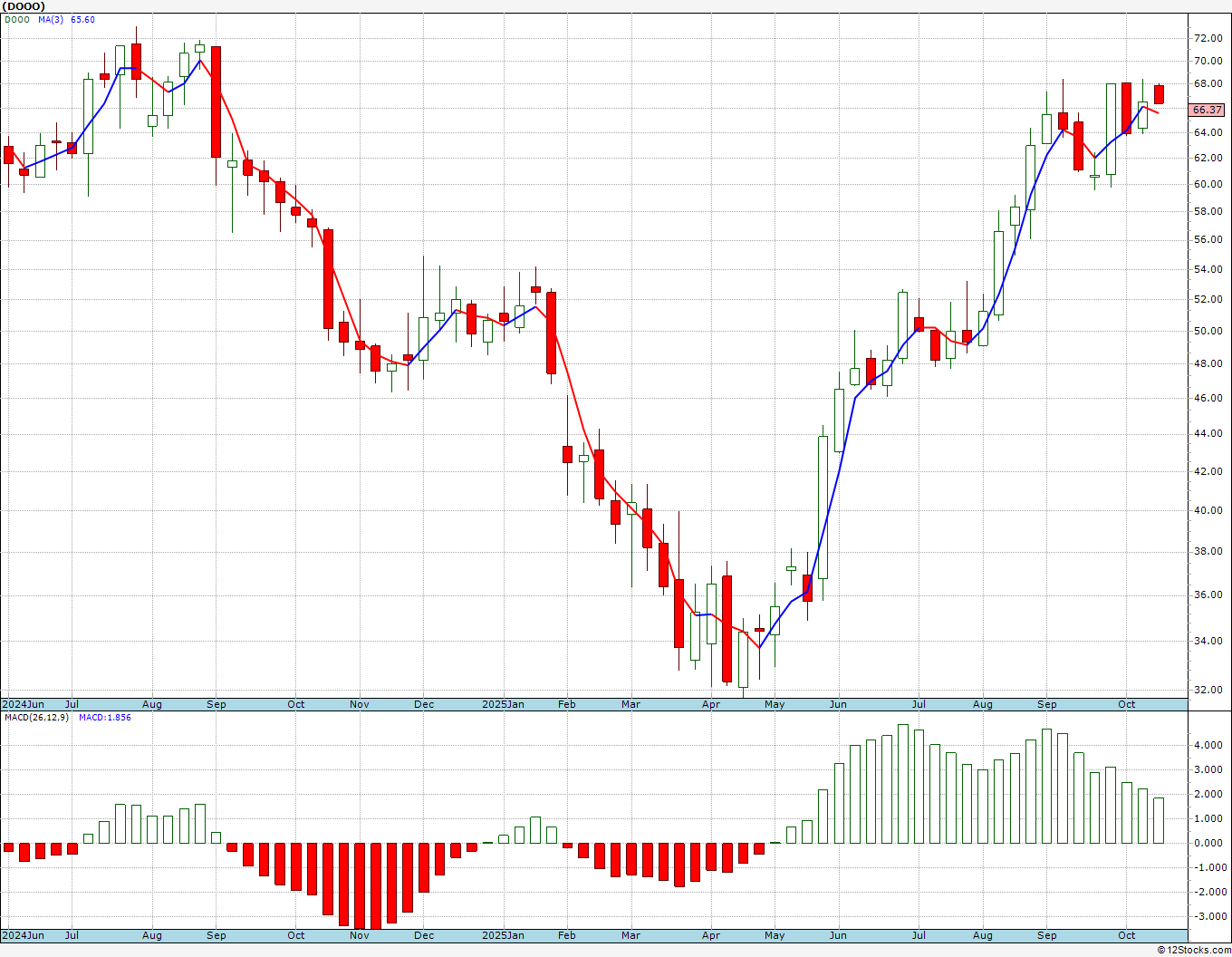Click the 66.37 current price tag
Viewport: 1232px width, 957px height.
click(x=1207, y=110)
